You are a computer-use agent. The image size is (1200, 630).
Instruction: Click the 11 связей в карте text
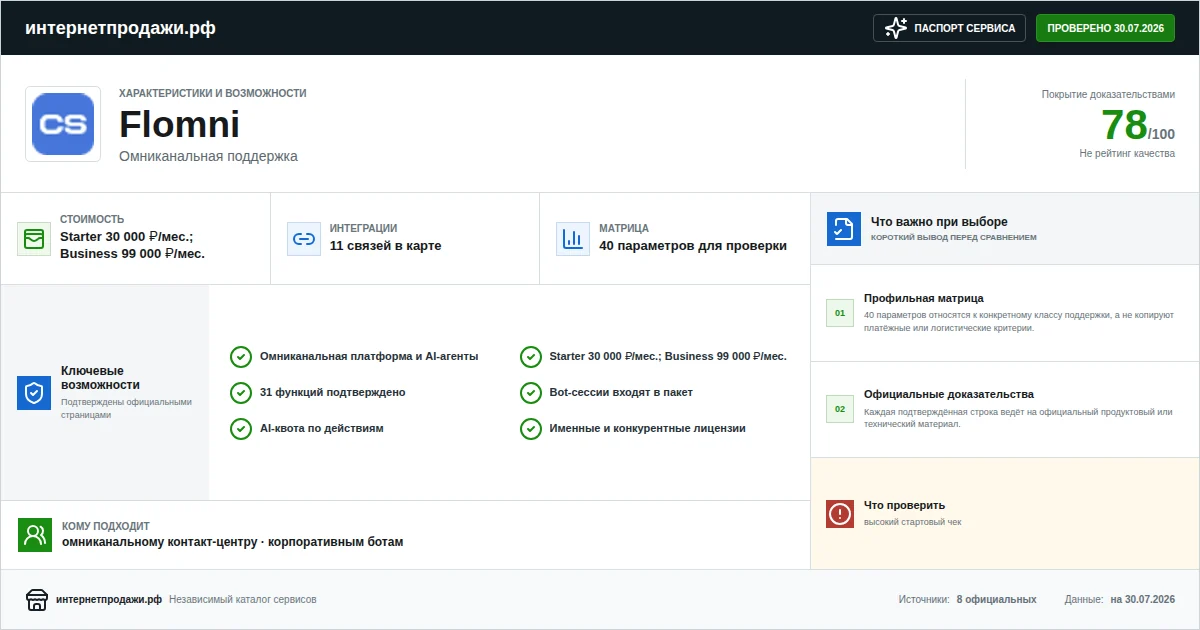pos(385,246)
